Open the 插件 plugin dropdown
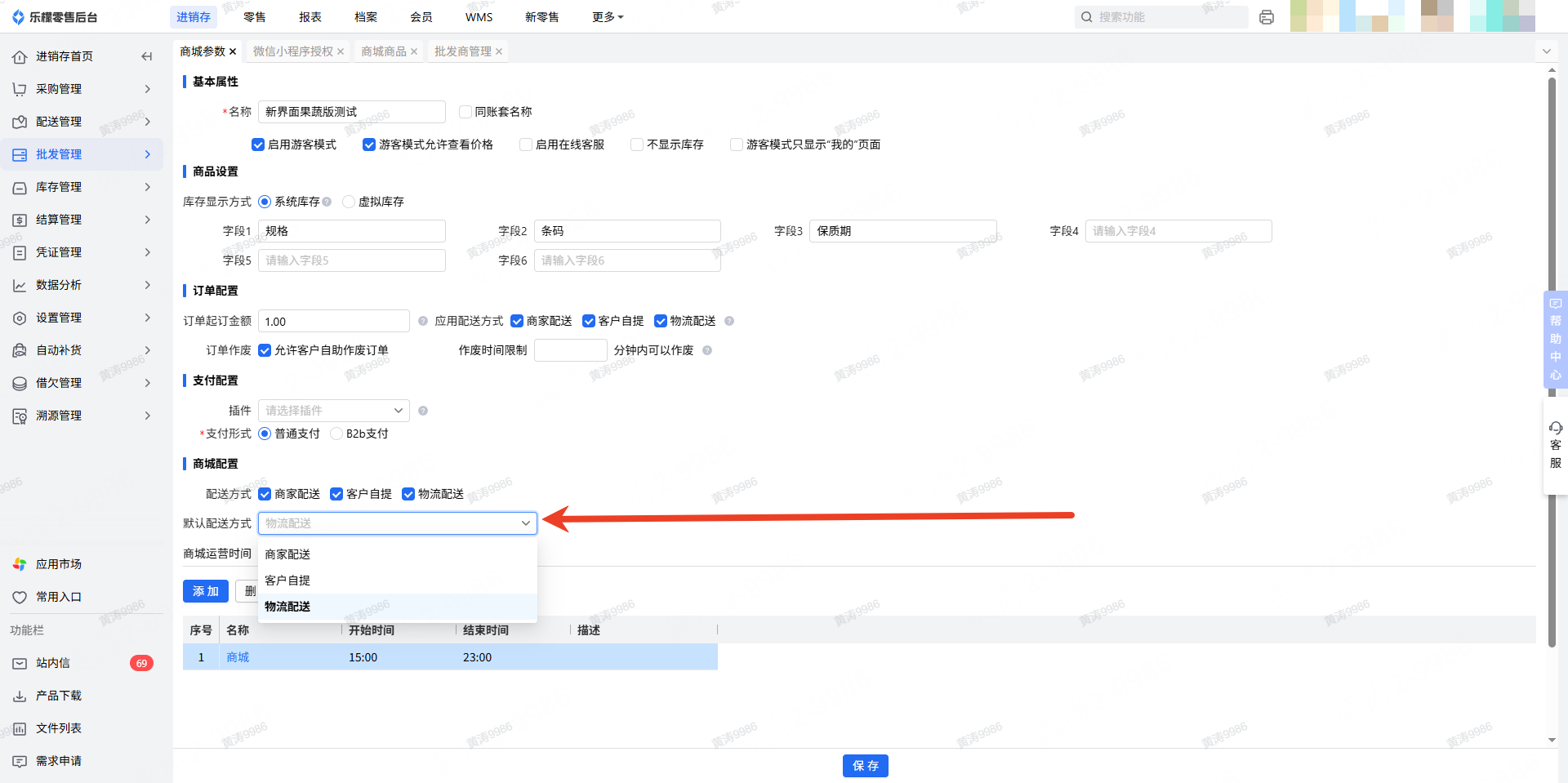The height and width of the screenshot is (783, 1568). pos(333,411)
